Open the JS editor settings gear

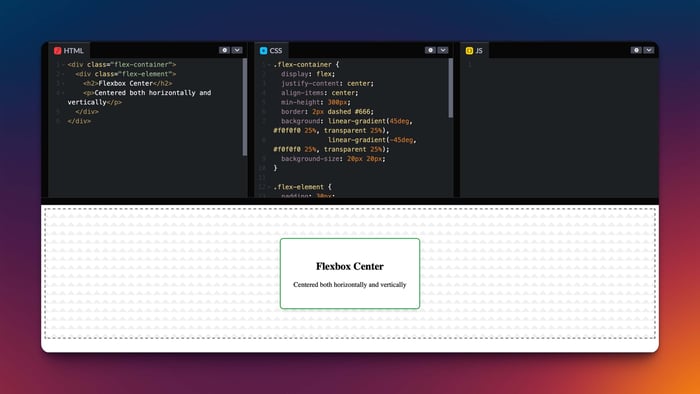636,50
